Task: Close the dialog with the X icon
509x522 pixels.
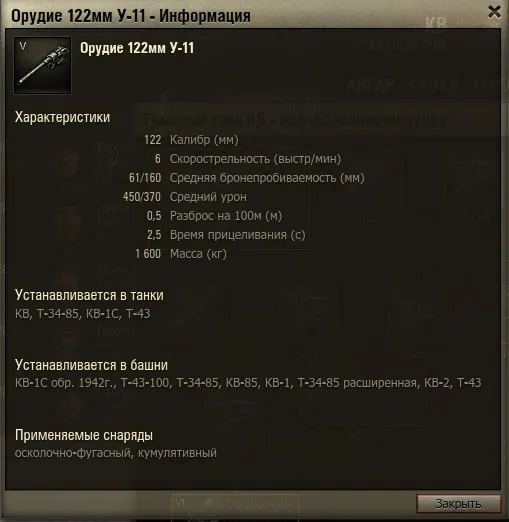Action: pyautogui.click(x=494, y=12)
